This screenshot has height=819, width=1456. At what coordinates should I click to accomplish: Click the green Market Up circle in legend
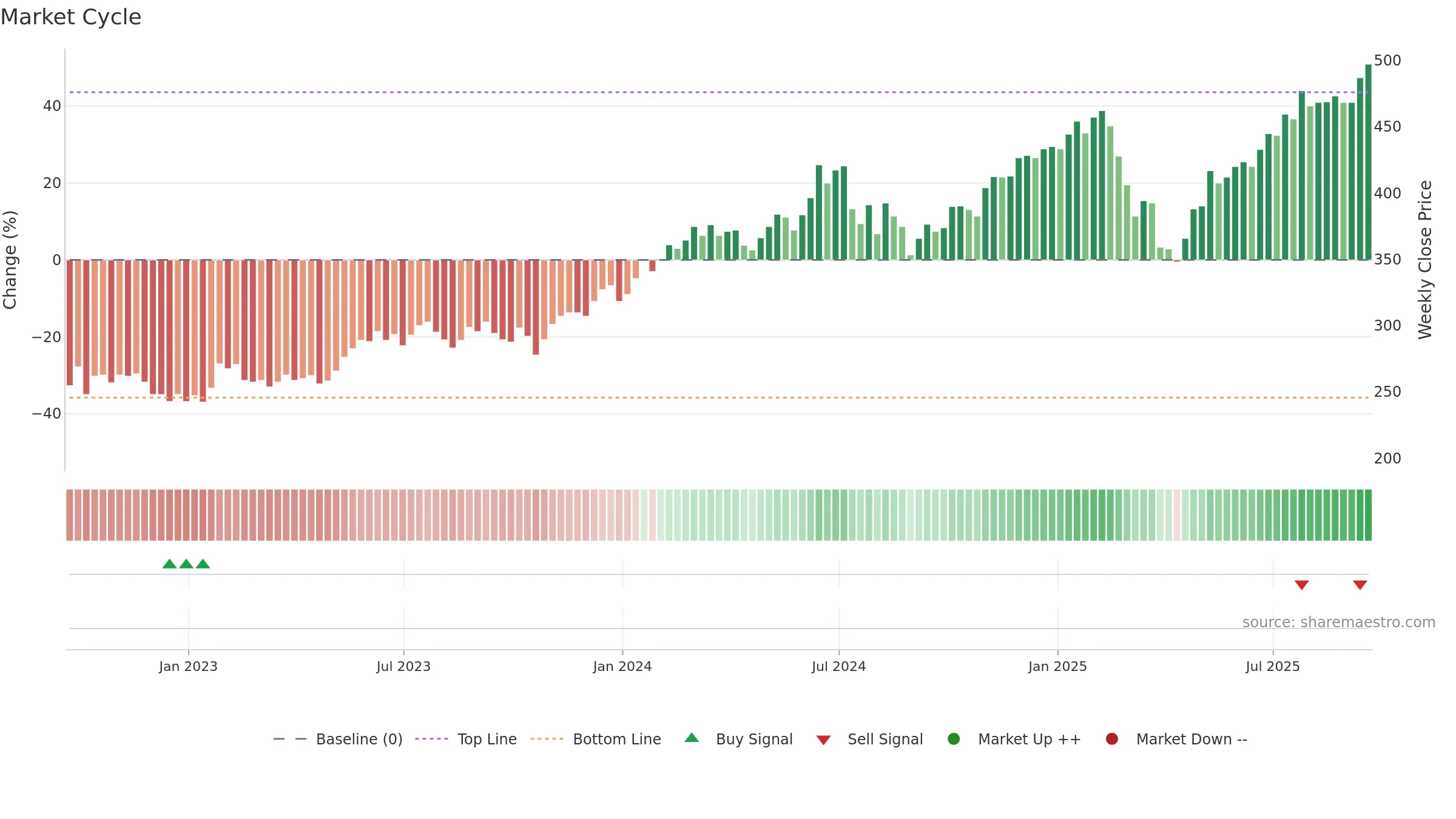[x=954, y=739]
